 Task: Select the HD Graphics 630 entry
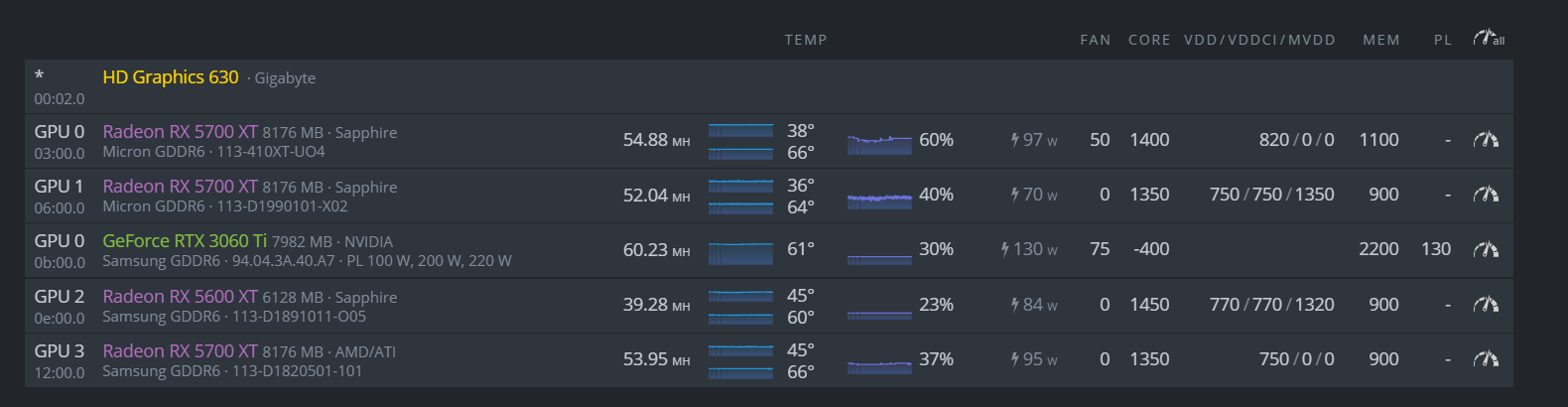pyautogui.click(x=171, y=77)
